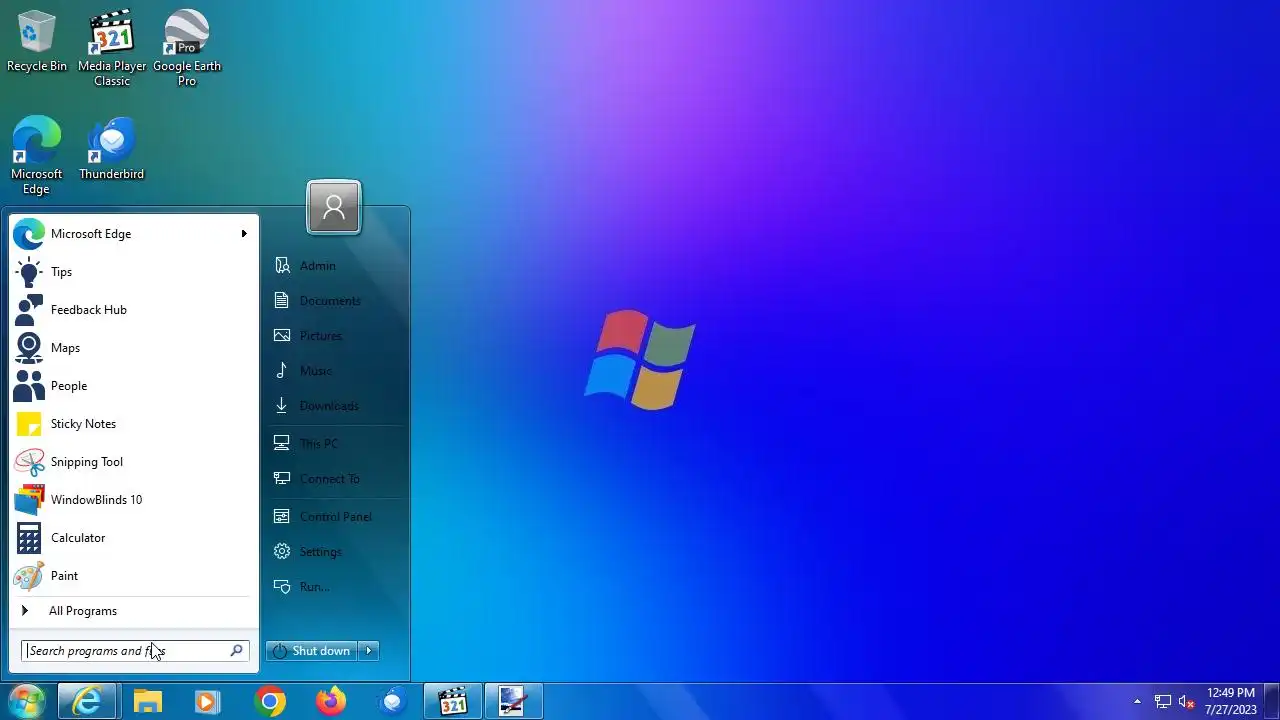
Task: Open WindowBlinds 10
Action: pyautogui.click(x=133, y=500)
